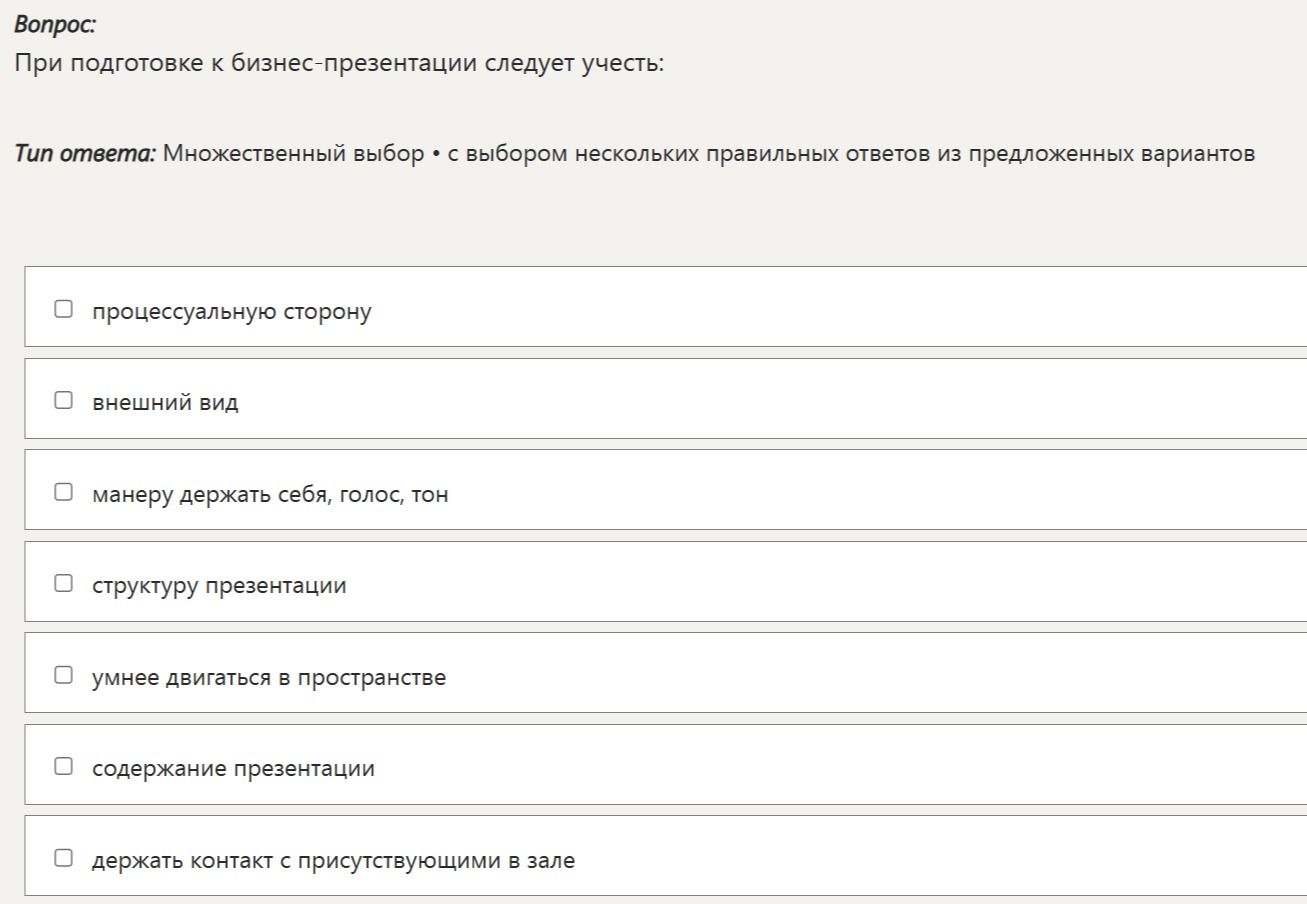Screen dimensions: 1307x904
Task: Click the 'манеру держать себя, голос, тон' label
Action: pyautogui.click(x=270, y=495)
